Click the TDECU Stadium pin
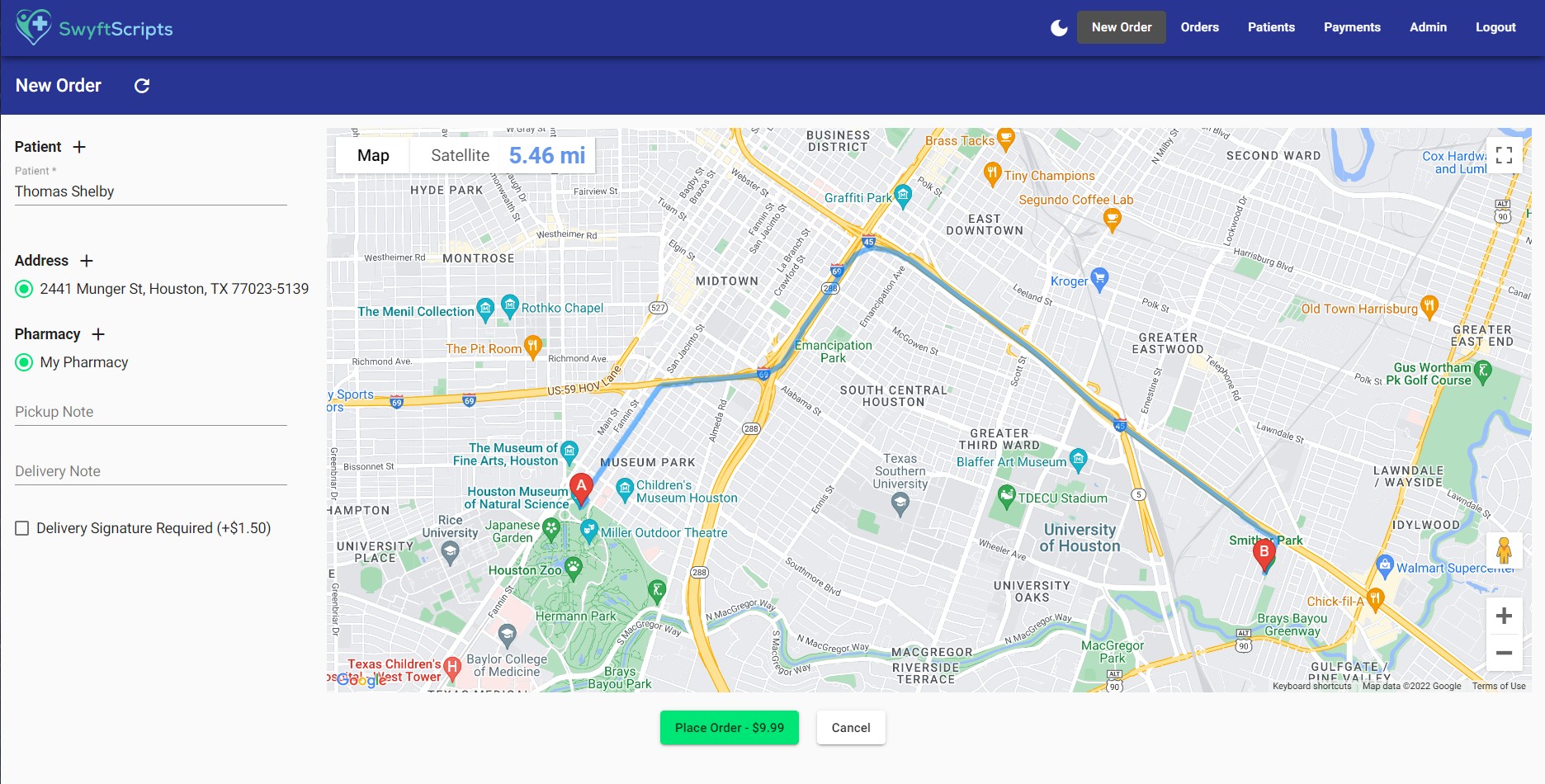The width and height of the screenshot is (1545, 784). [1006, 497]
